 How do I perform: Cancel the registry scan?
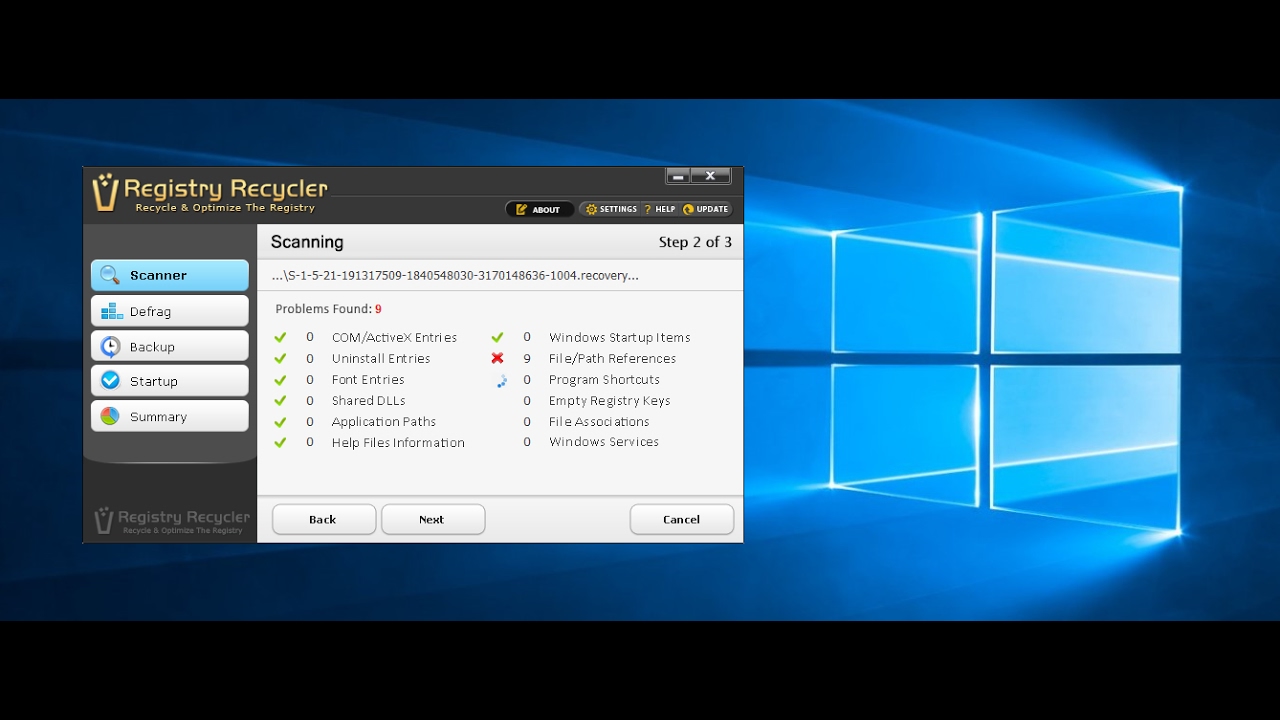pos(682,519)
